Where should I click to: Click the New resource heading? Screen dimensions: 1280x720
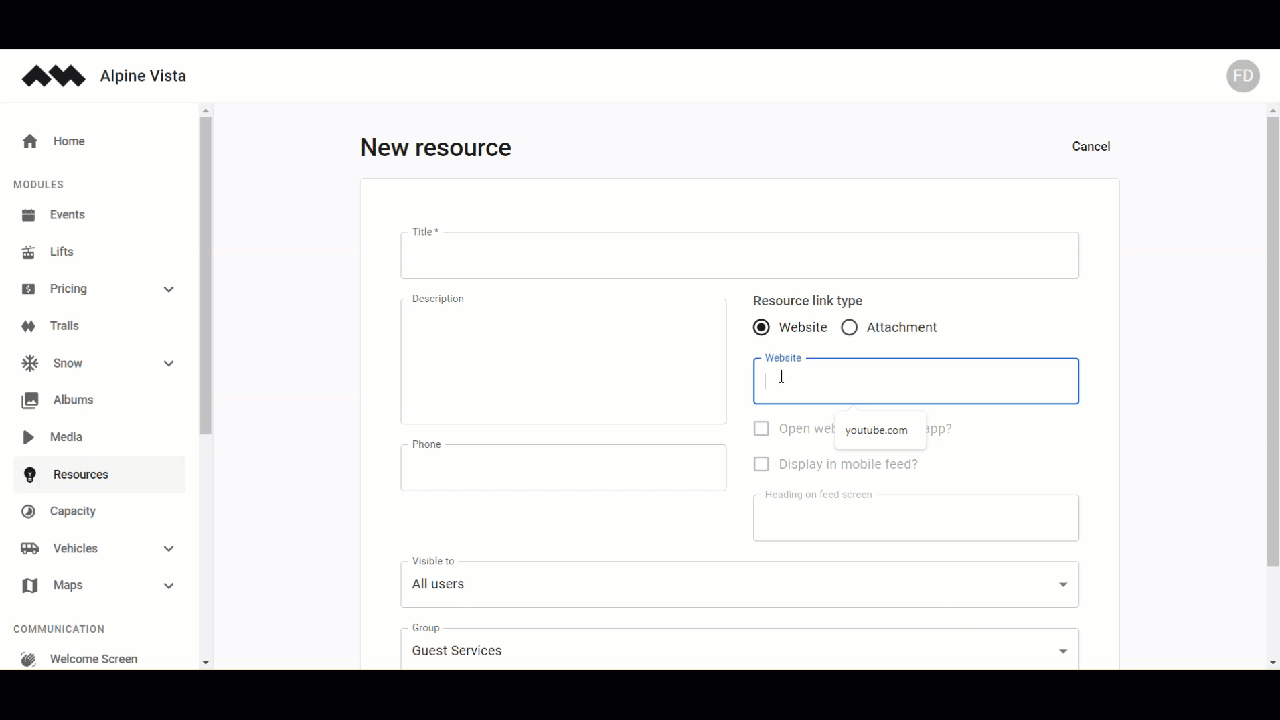[436, 148]
